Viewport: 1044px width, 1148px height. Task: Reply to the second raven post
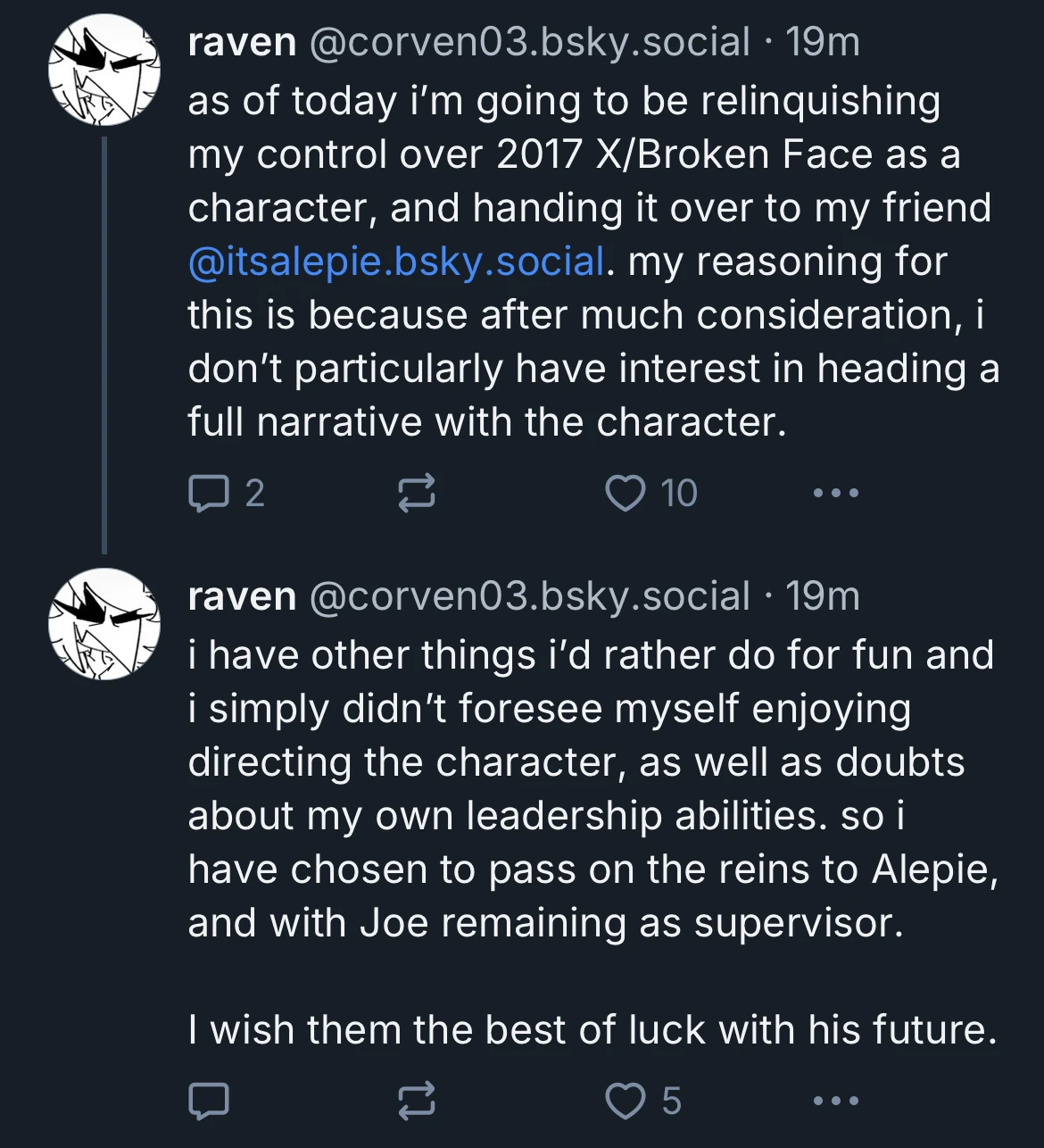tap(209, 1101)
